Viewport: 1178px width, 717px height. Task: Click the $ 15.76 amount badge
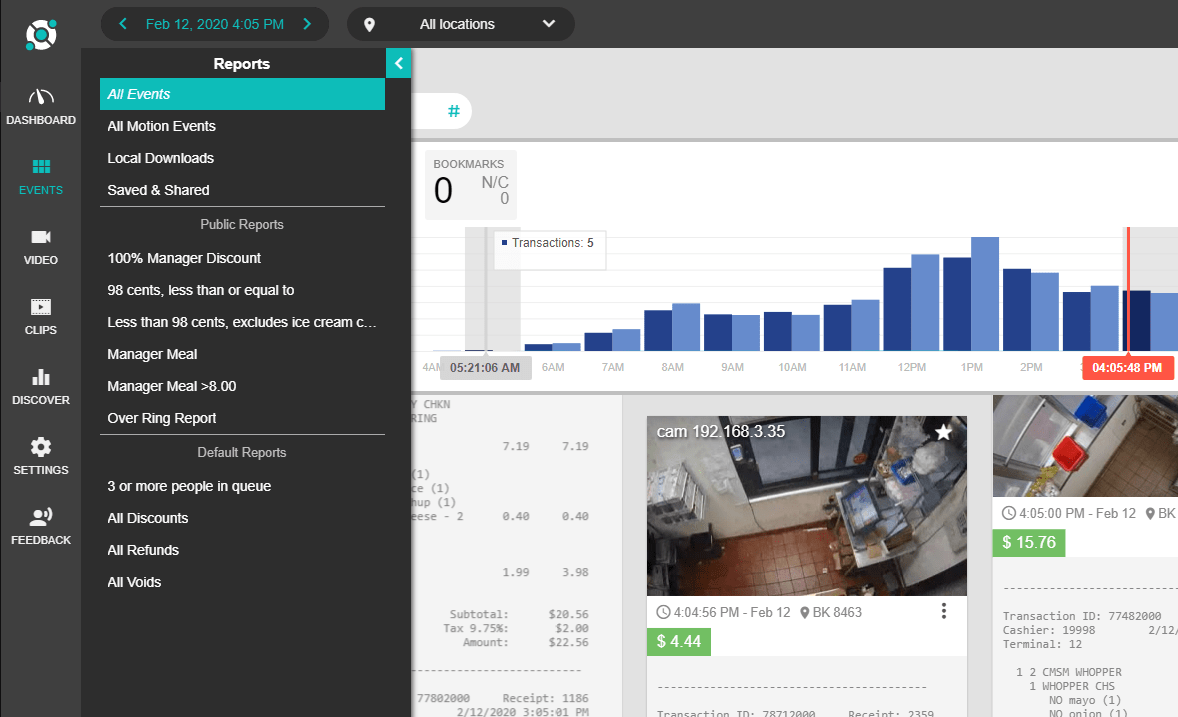[1028, 542]
